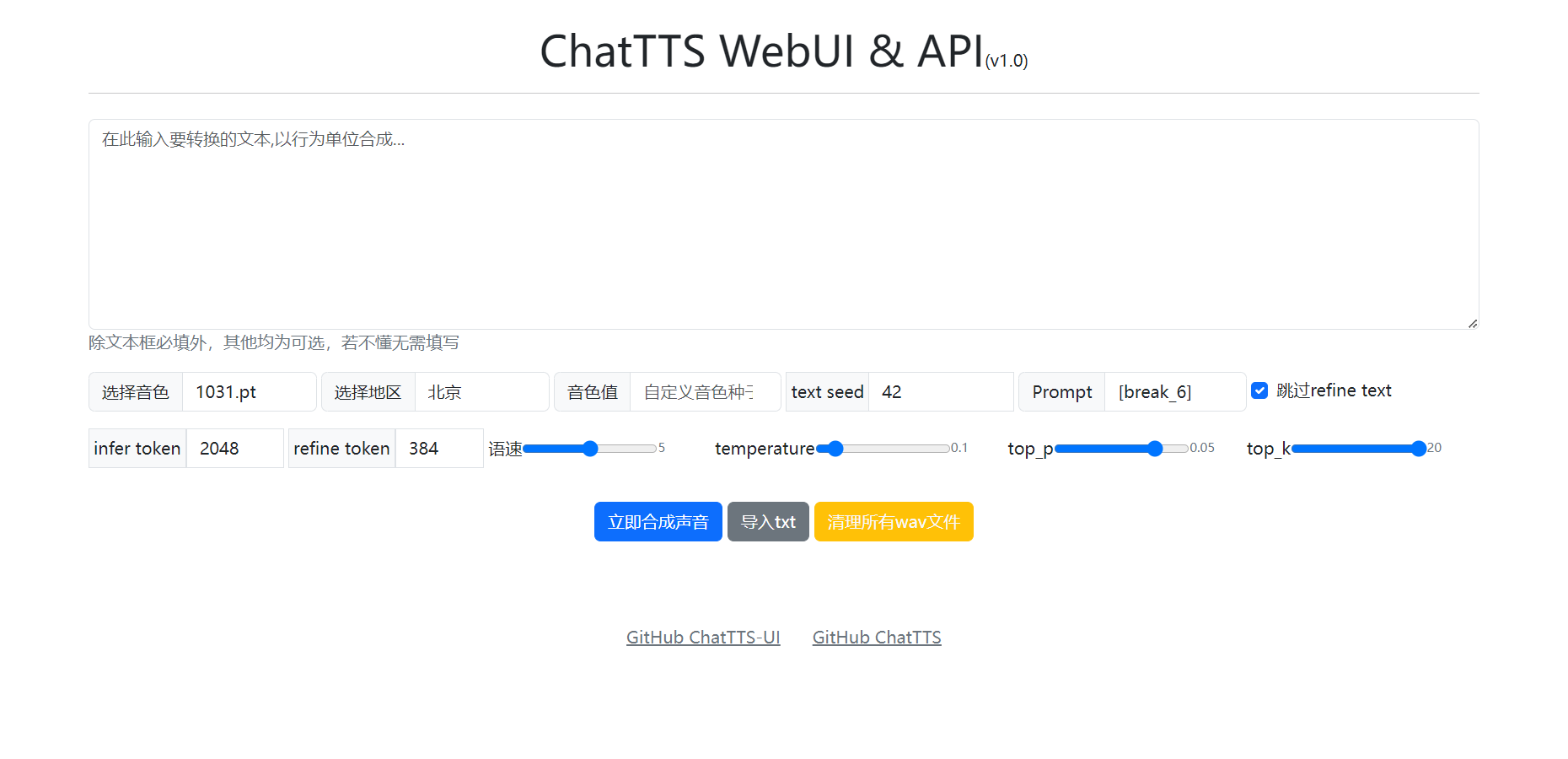Click the refine token input field

tap(438, 449)
